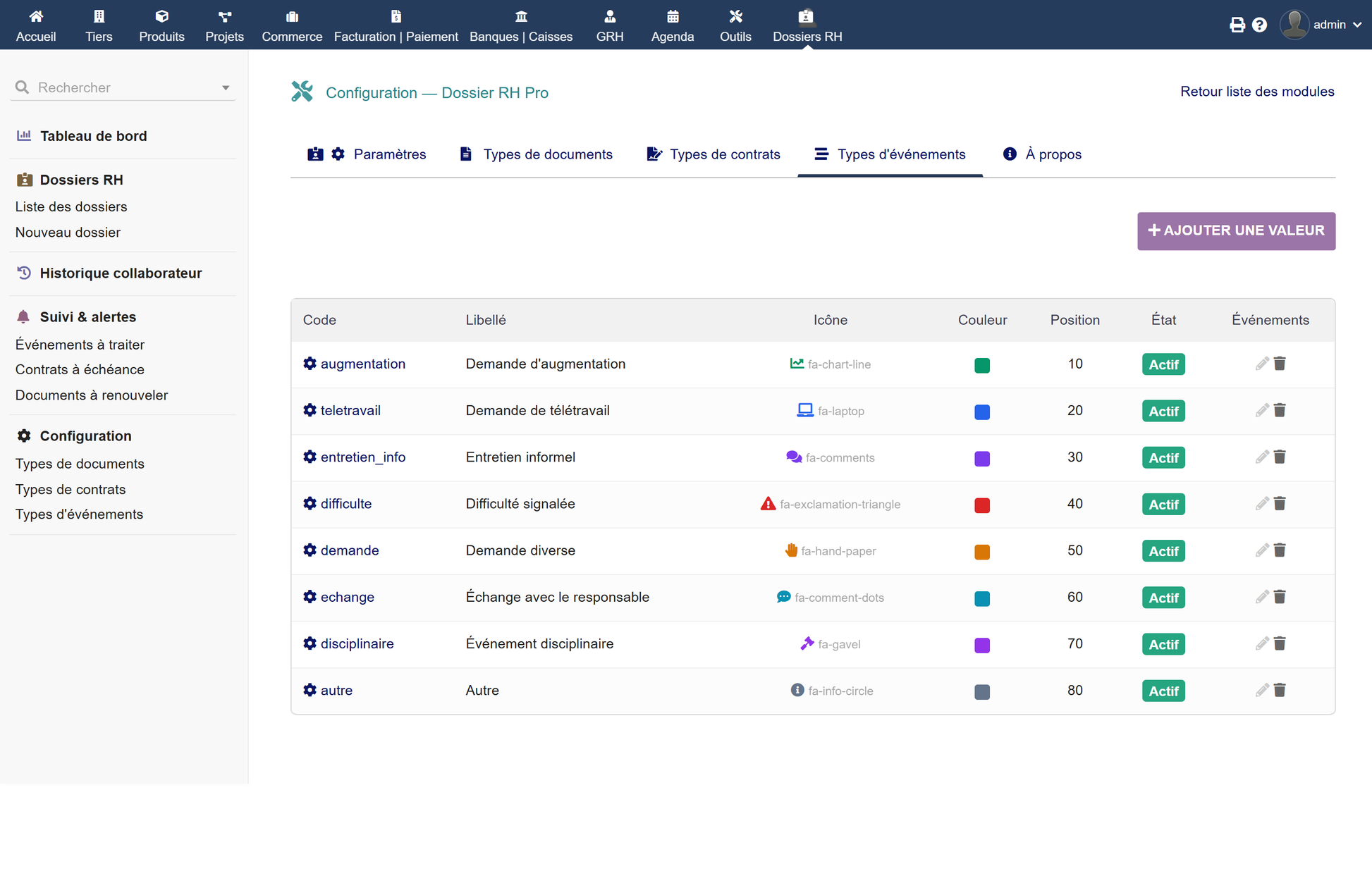Image resolution: width=1372 pixels, height=895 pixels.
Task: Open the GRH top menu
Action: (x=610, y=25)
